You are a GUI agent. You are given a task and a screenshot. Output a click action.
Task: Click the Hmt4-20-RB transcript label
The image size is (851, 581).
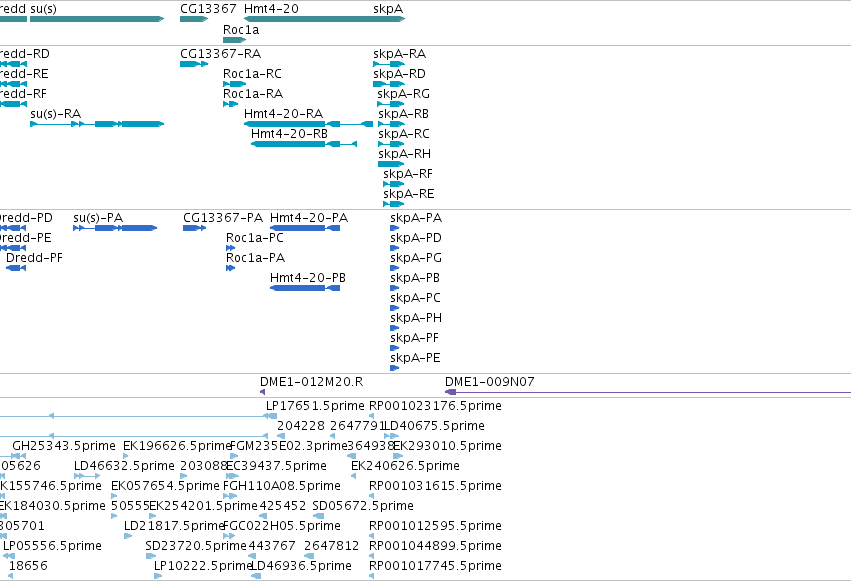click(x=289, y=134)
